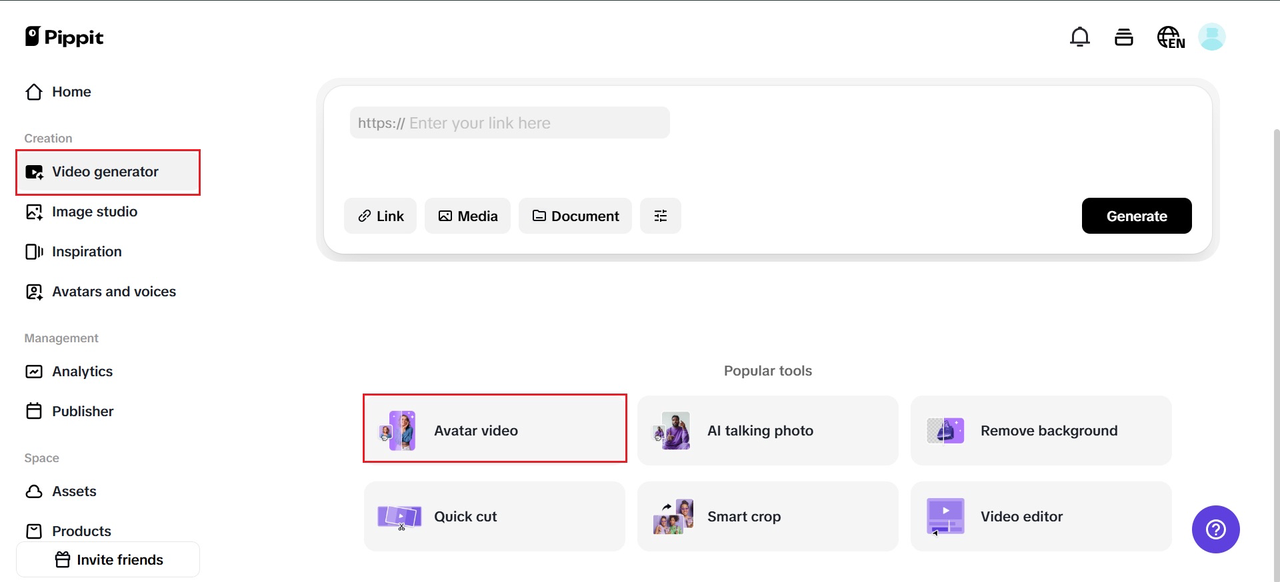The image size is (1280, 582).
Task: Open the language globe selector
Action: pyautogui.click(x=1169, y=38)
